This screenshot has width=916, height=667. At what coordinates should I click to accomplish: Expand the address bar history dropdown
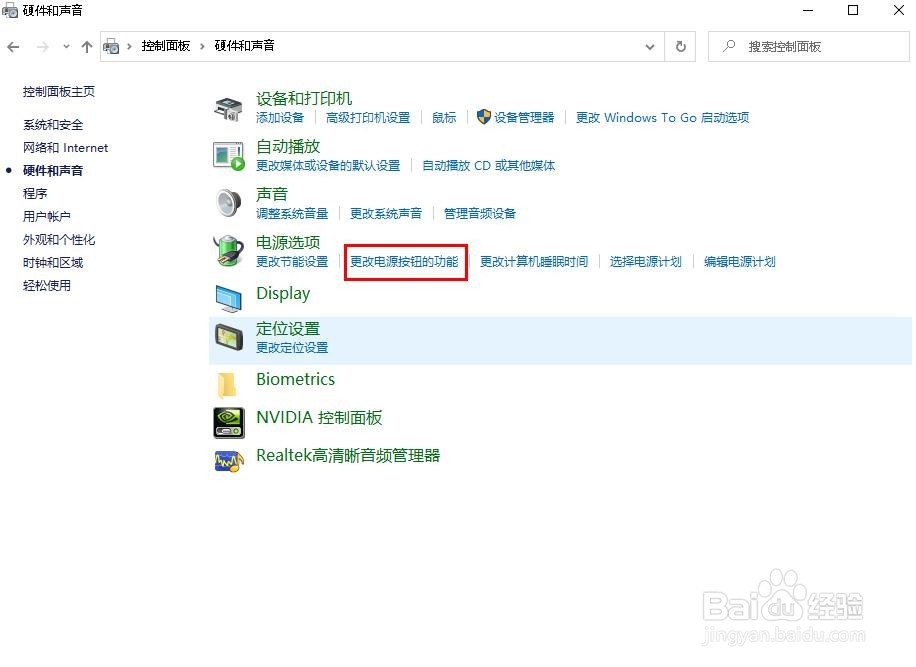click(650, 47)
